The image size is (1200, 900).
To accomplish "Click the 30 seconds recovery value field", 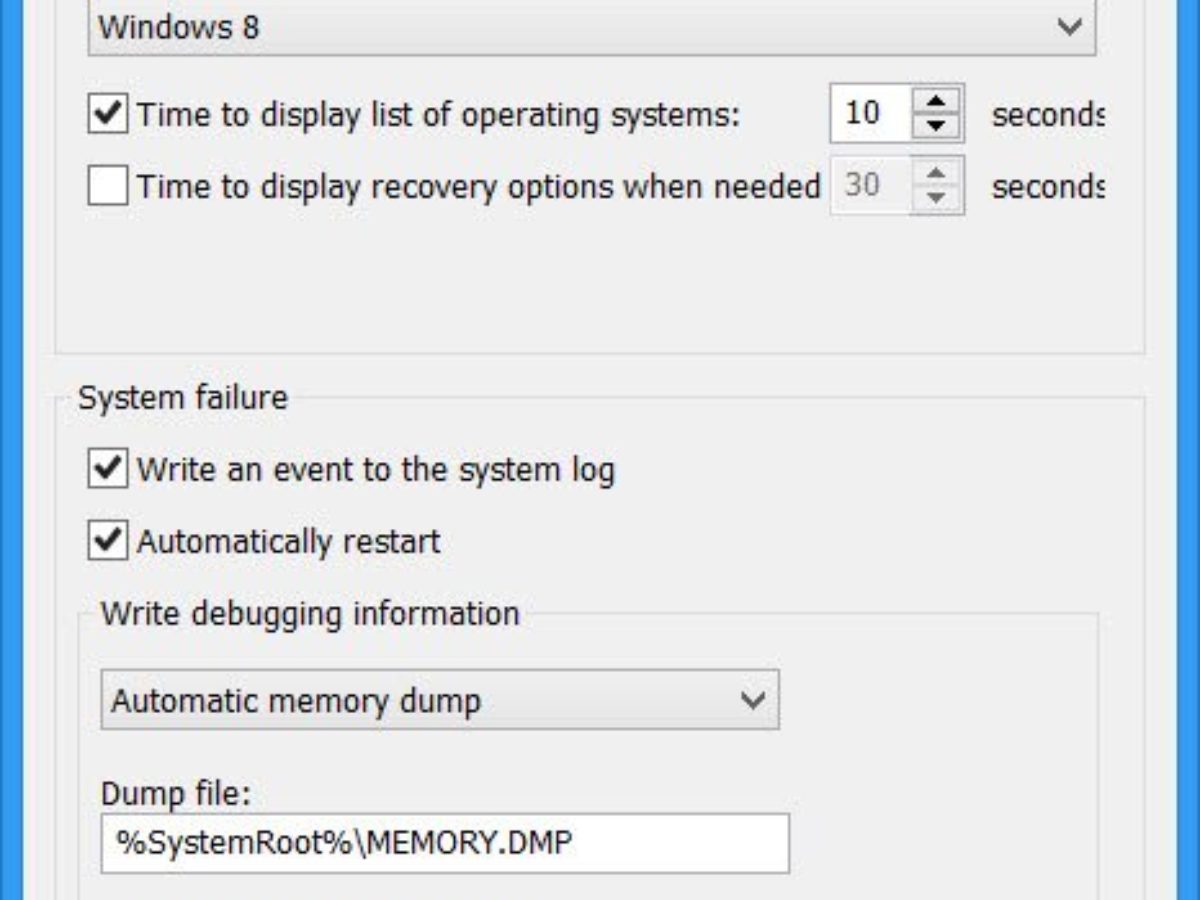I will point(866,186).
